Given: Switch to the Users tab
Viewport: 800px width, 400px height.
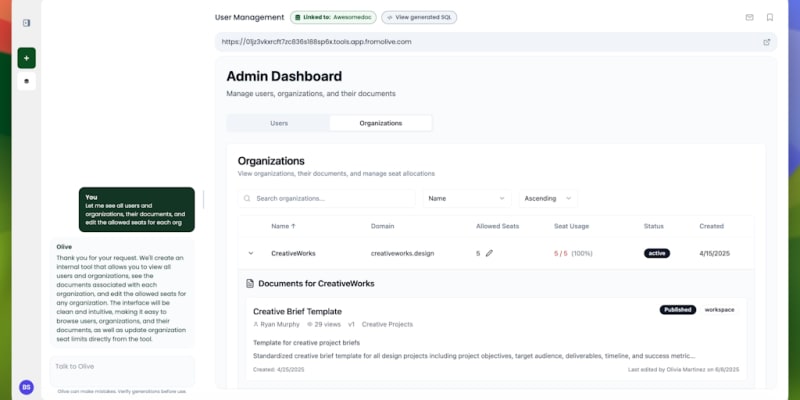Looking at the screenshot, I should point(279,123).
